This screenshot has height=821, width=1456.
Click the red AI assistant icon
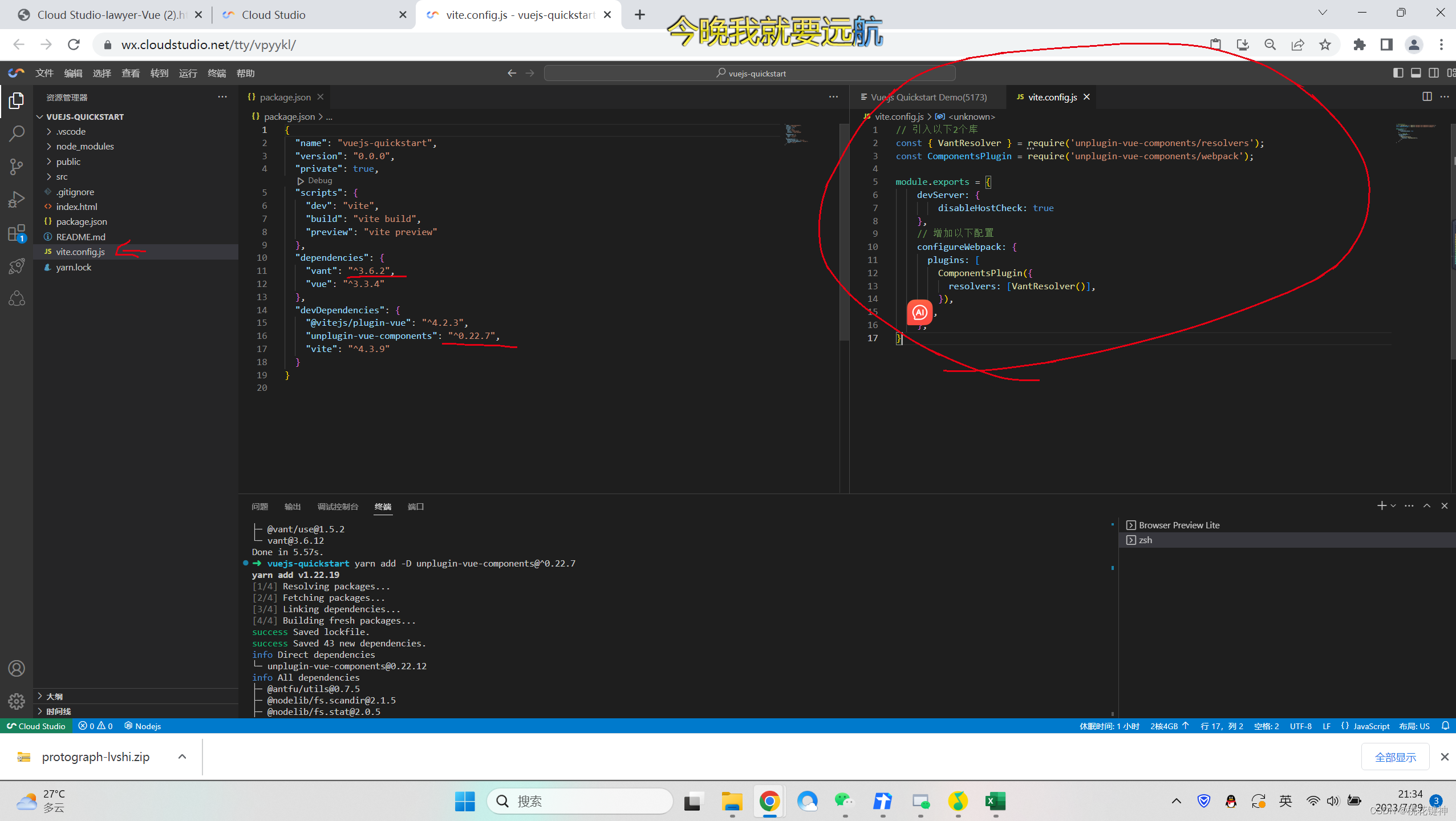click(x=919, y=312)
